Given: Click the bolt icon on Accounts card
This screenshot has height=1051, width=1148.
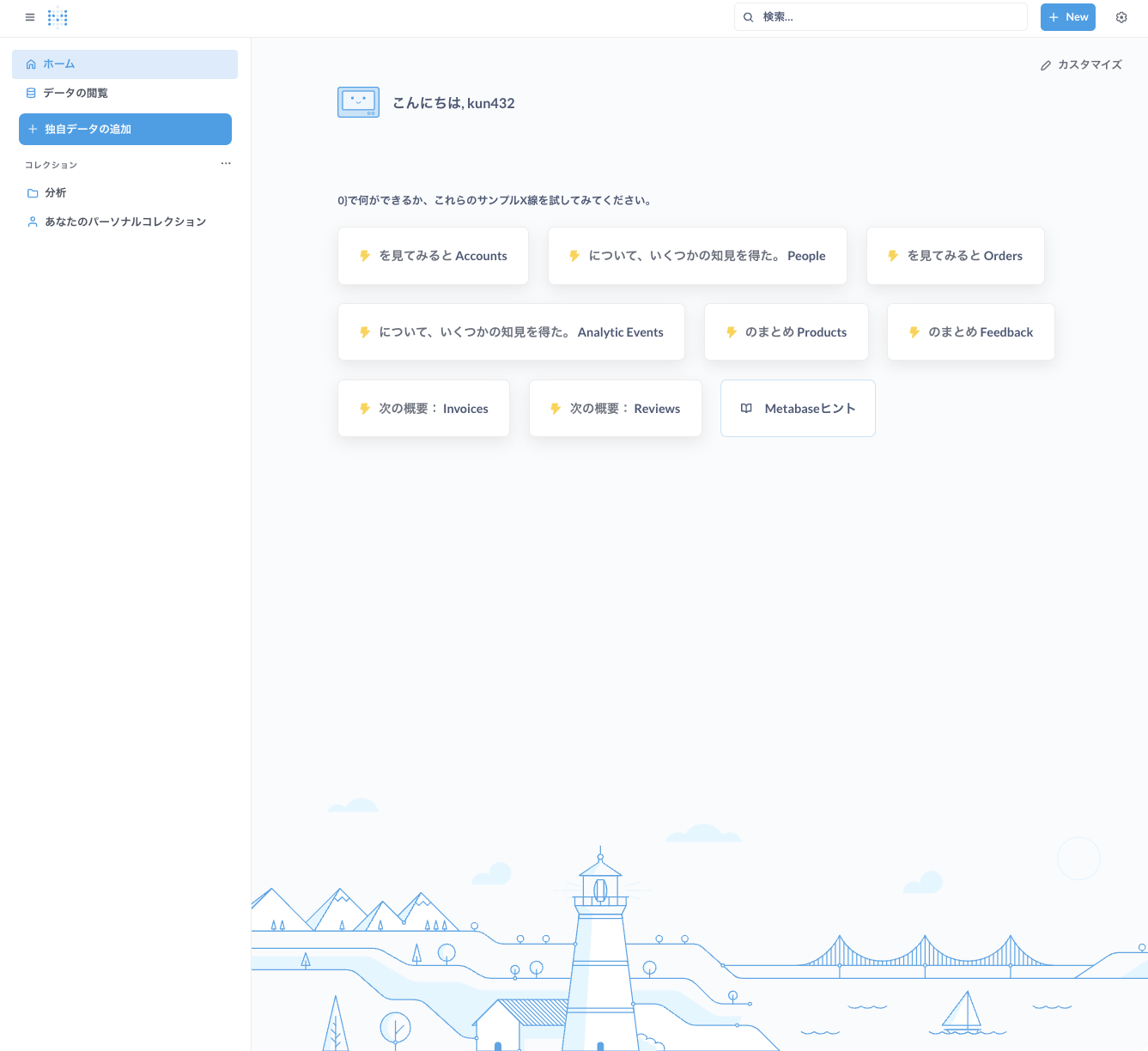Looking at the screenshot, I should (365, 256).
